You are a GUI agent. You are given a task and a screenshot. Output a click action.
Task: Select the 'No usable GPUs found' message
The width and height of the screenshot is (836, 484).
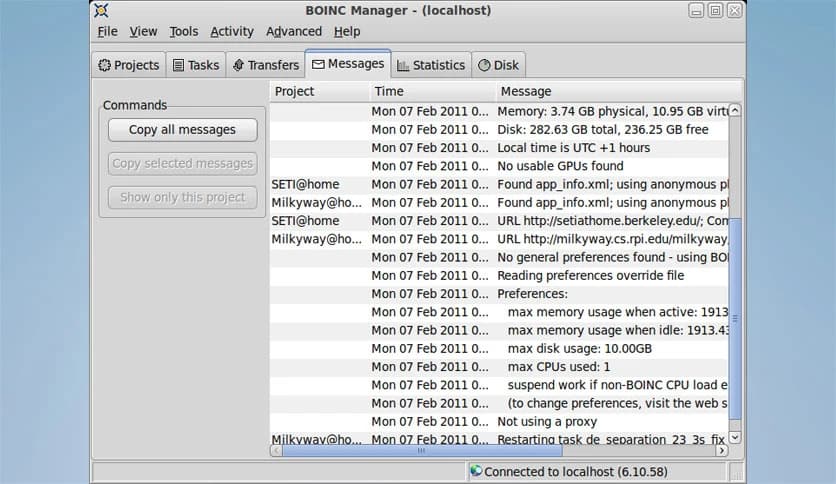coord(499,166)
